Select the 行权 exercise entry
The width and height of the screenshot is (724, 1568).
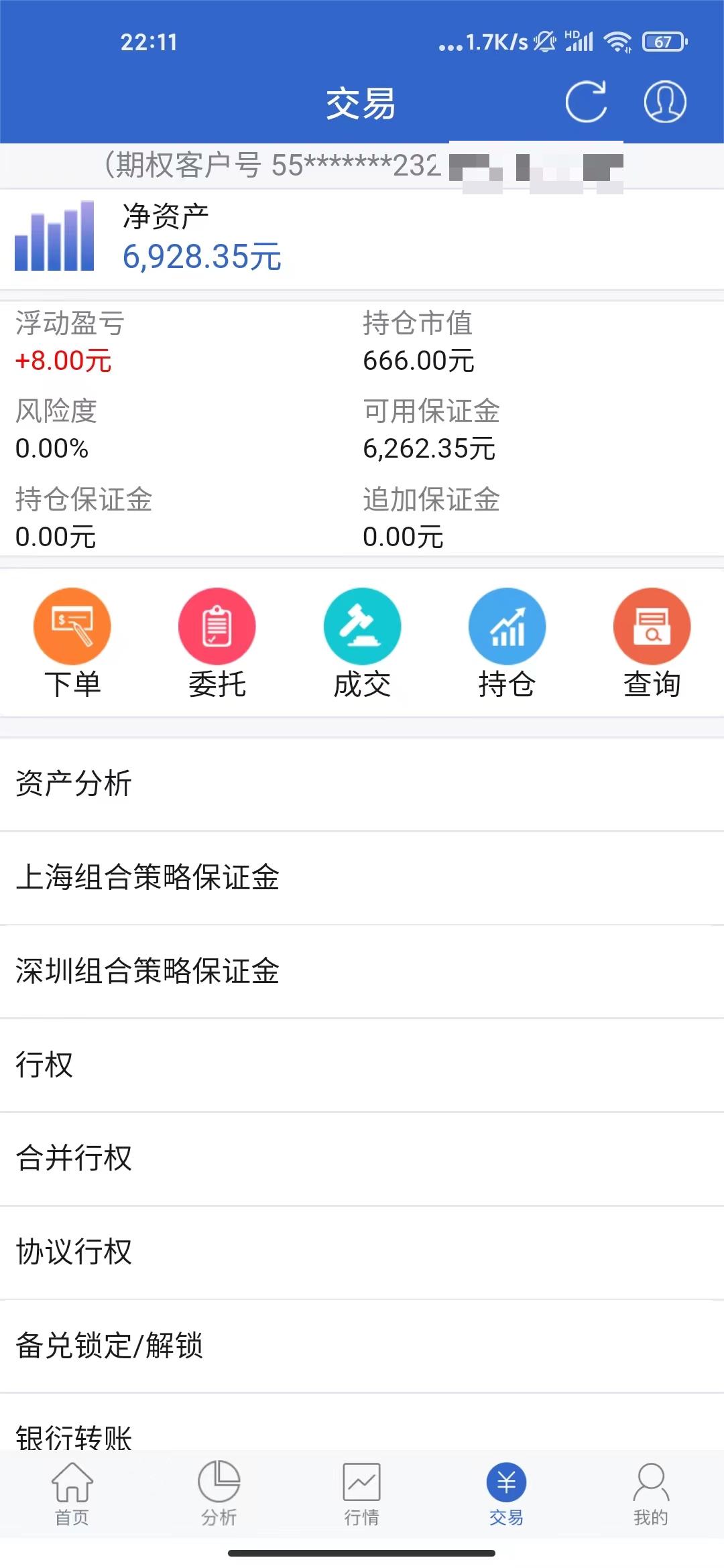point(362,1065)
